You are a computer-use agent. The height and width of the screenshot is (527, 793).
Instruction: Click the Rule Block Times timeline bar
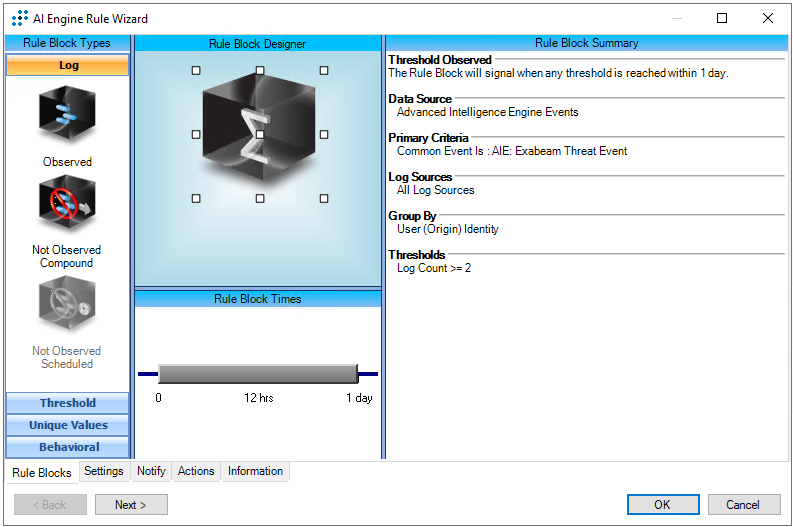(258, 374)
